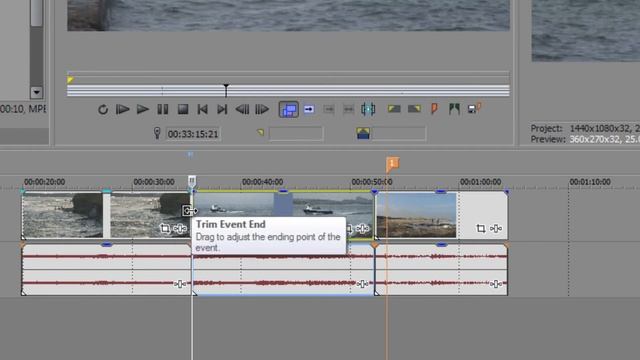Viewport: 640px width, 360px height.
Task: Click the Preview: 360x270x32 text
Action: point(585,139)
